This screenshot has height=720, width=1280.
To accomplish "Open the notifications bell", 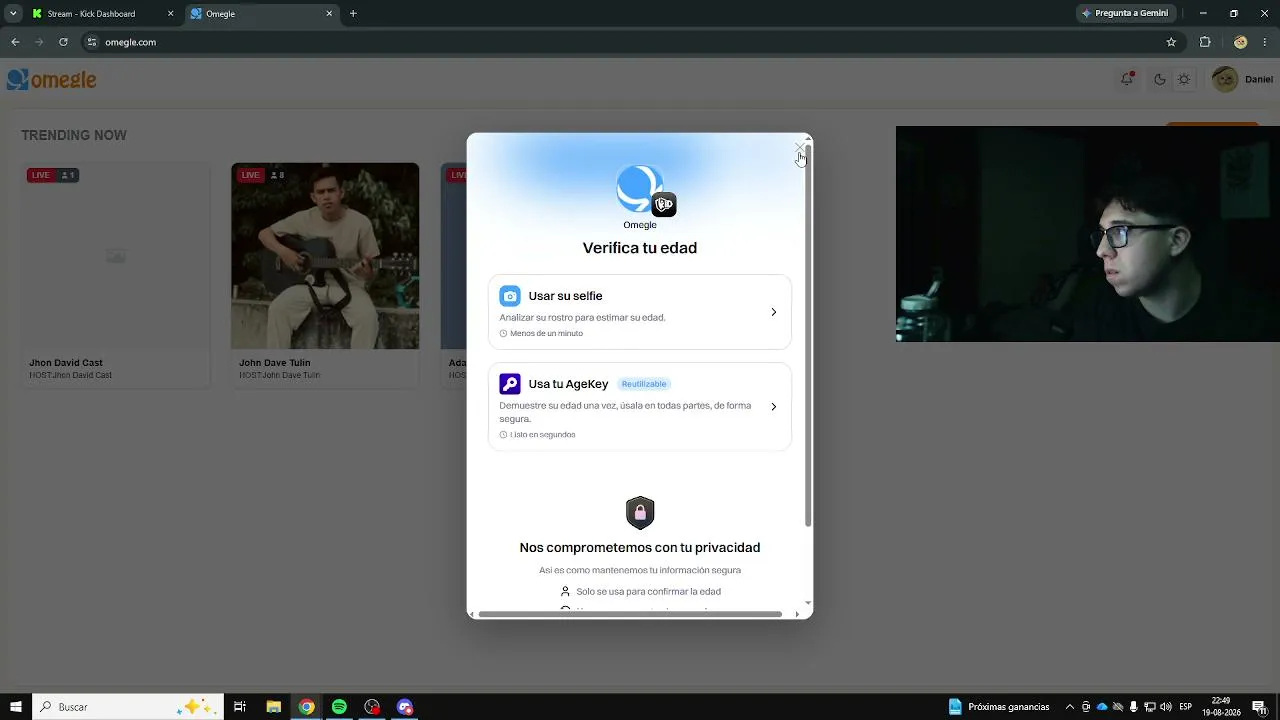I will 1127,79.
